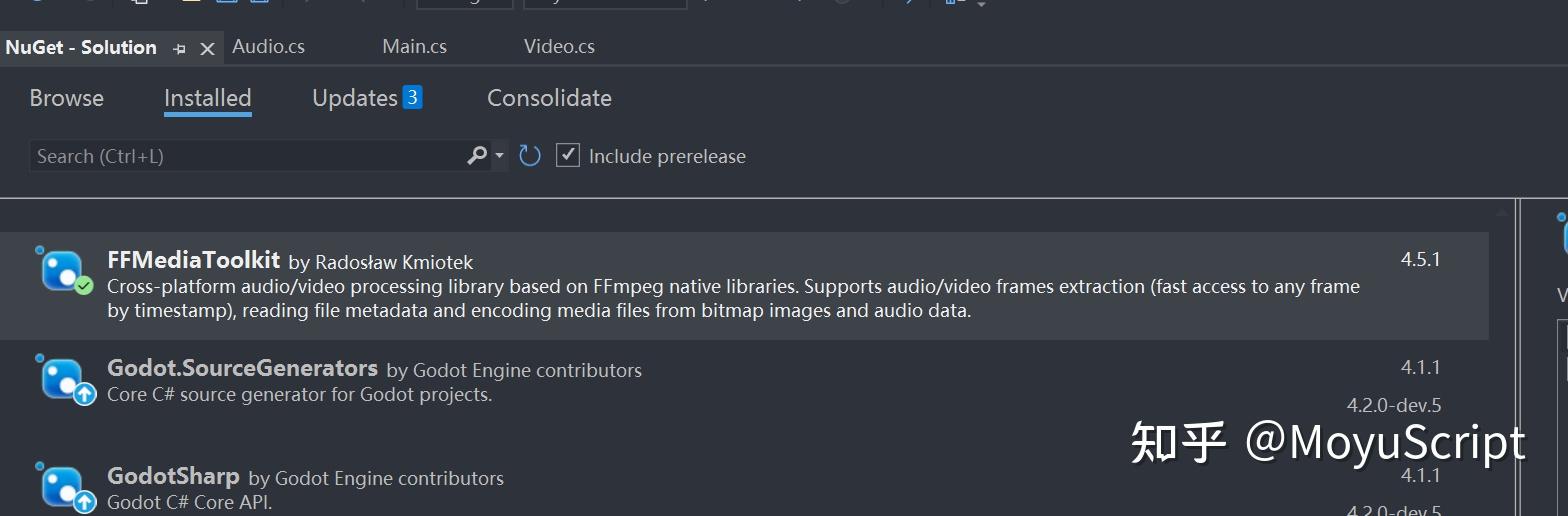Click the installed checkmark badge on FFMediaToolkit
The image size is (1568, 516).
pyautogui.click(x=84, y=286)
